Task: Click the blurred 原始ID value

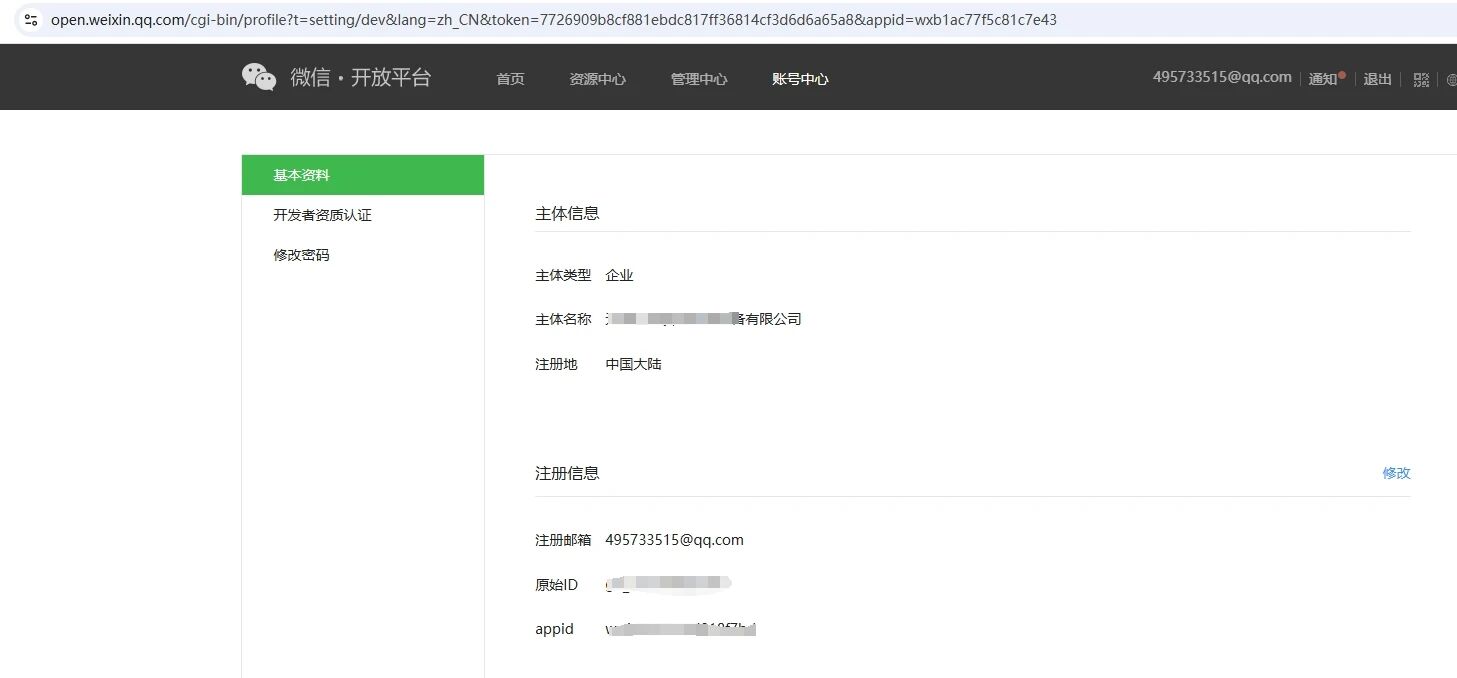Action: (x=669, y=584)
